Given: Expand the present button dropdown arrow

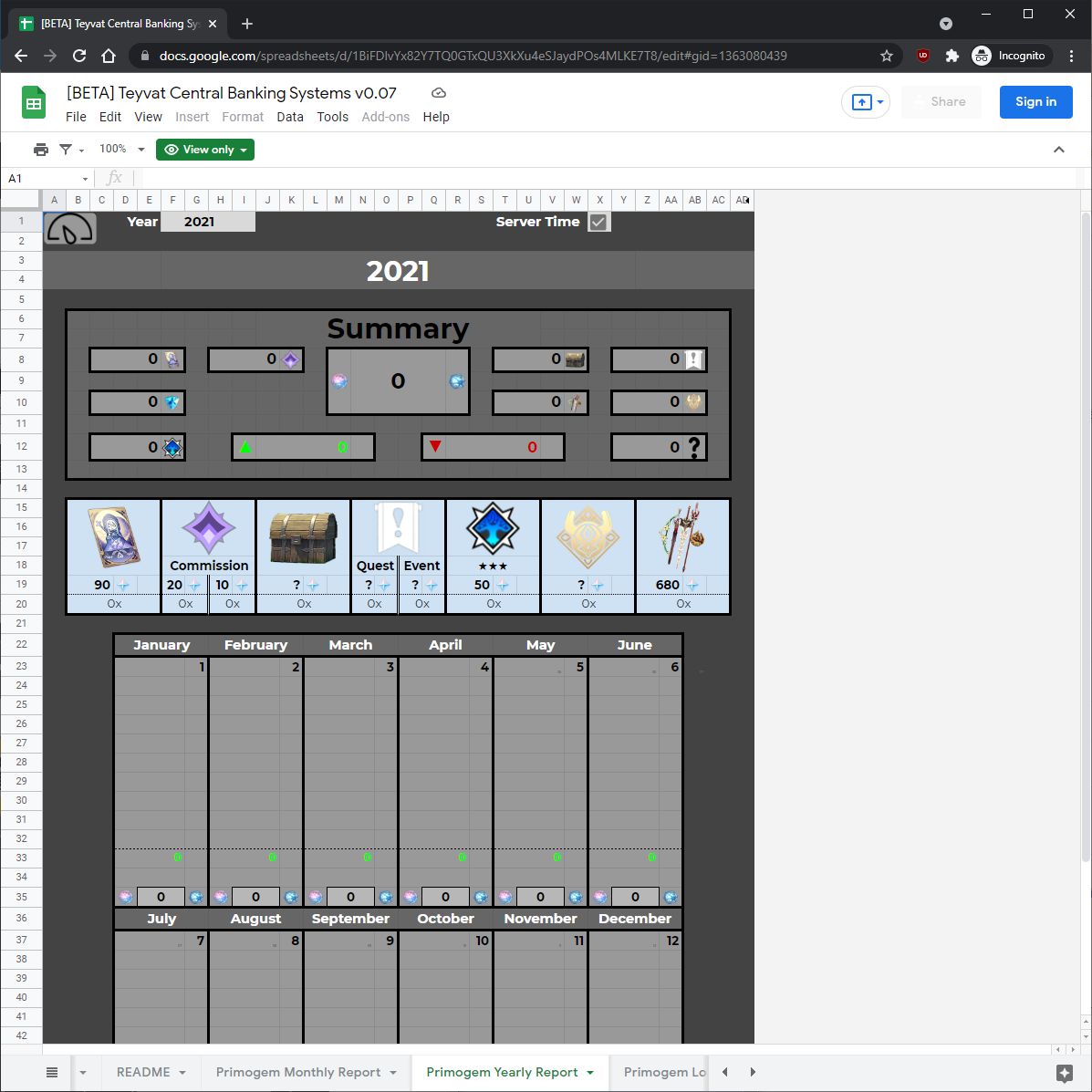Looking at the screenshot, I should 880,102.
